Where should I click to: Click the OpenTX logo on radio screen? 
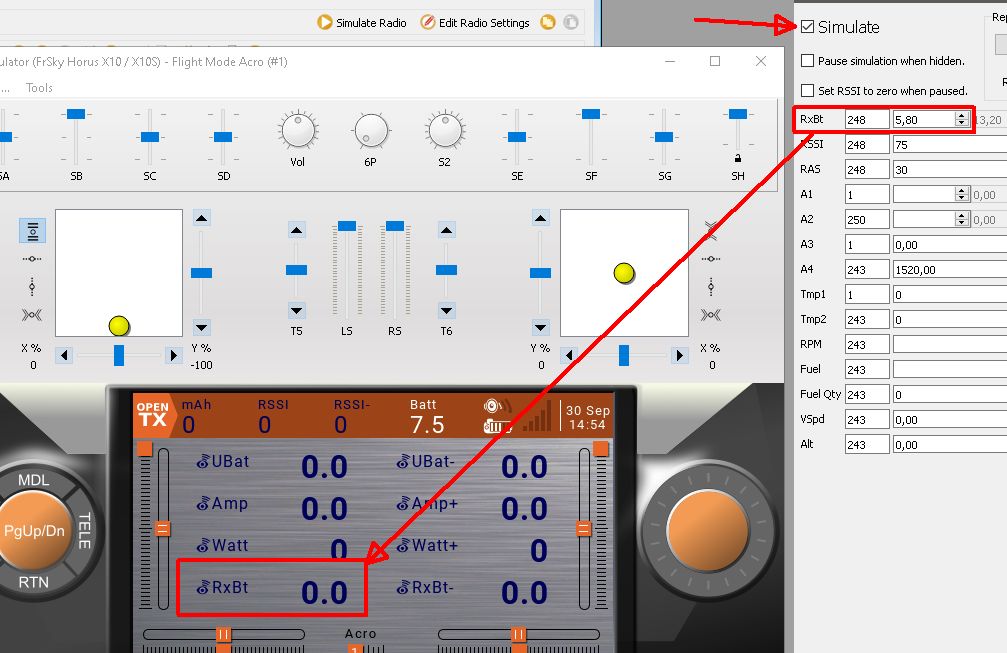pos(153,415)
